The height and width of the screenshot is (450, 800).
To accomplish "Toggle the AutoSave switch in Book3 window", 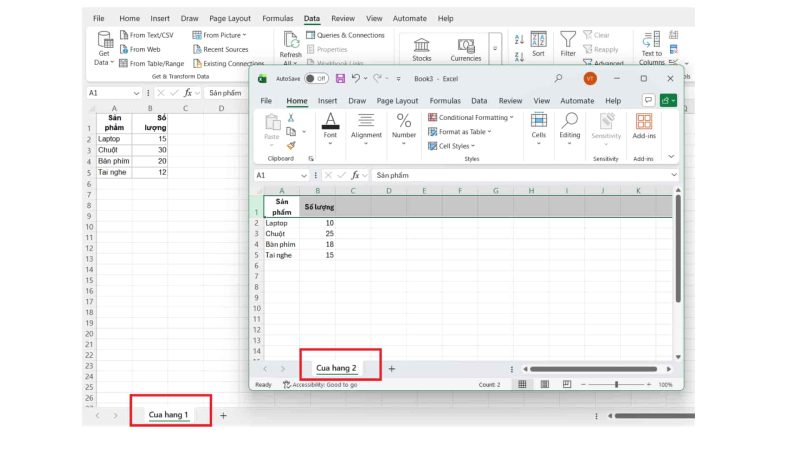I will pos(316,79).
